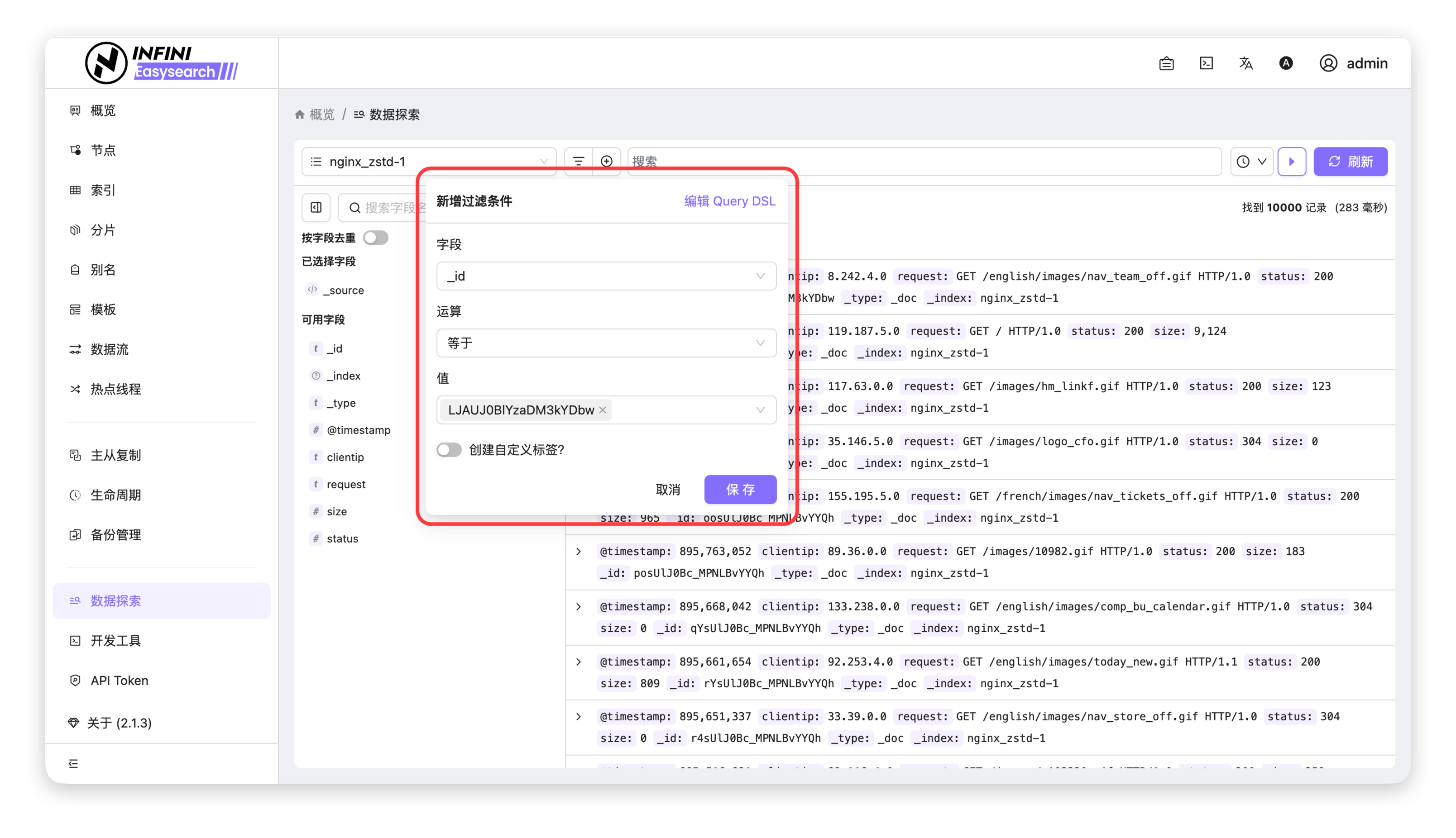
Task: Expand the 89.36.0.0 clientip record row
Action: click(x=579, y=552)
